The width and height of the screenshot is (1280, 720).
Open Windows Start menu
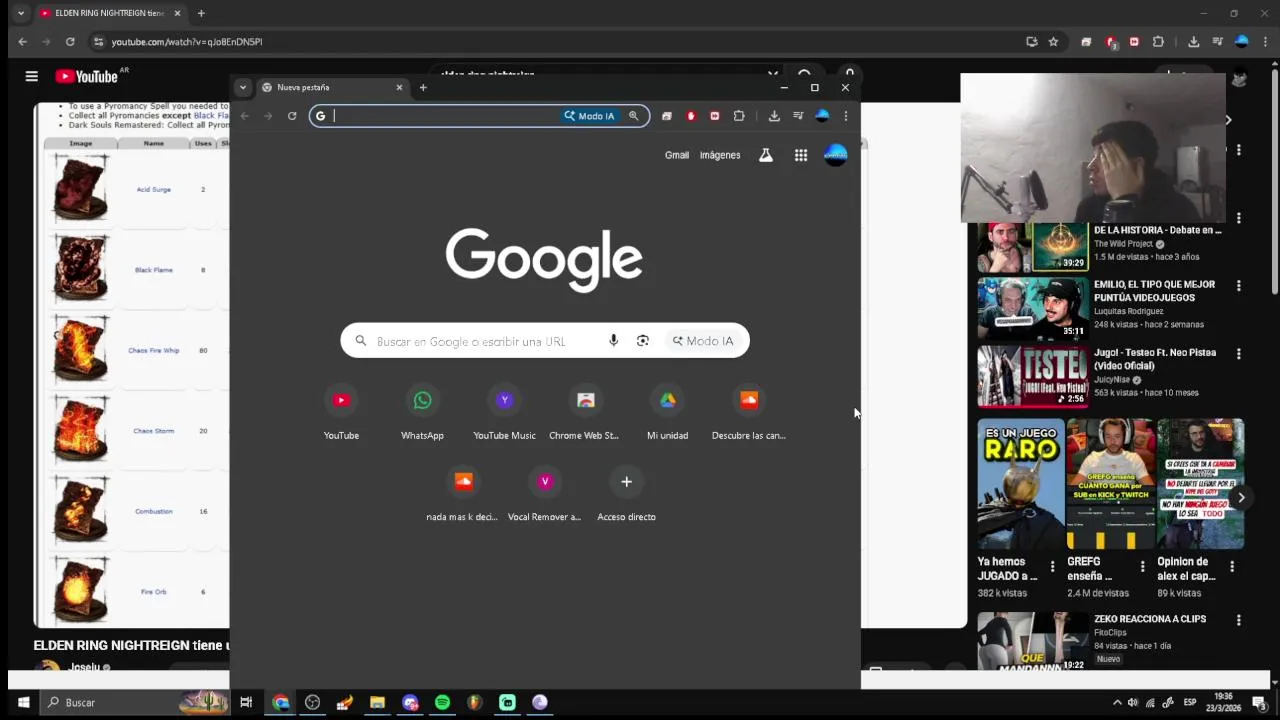(23, 702)
